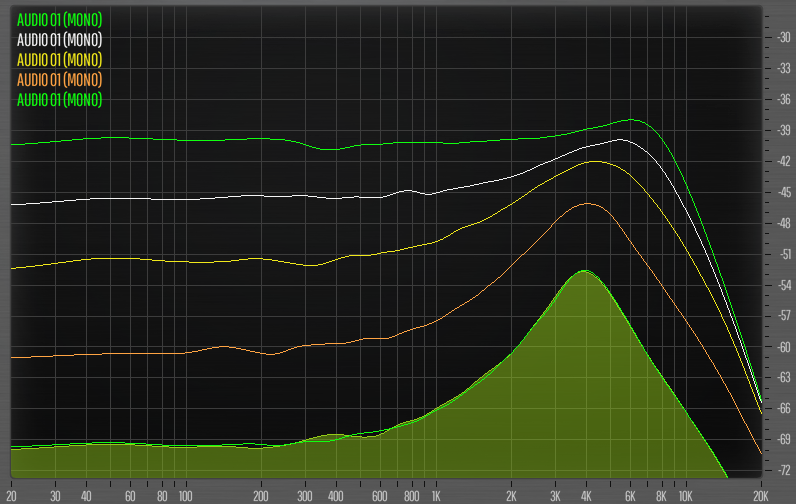This screenshot has width=796, height=504.
Task: Click the 100 Hz frequency axis label
Action: (x=184, y=495)
